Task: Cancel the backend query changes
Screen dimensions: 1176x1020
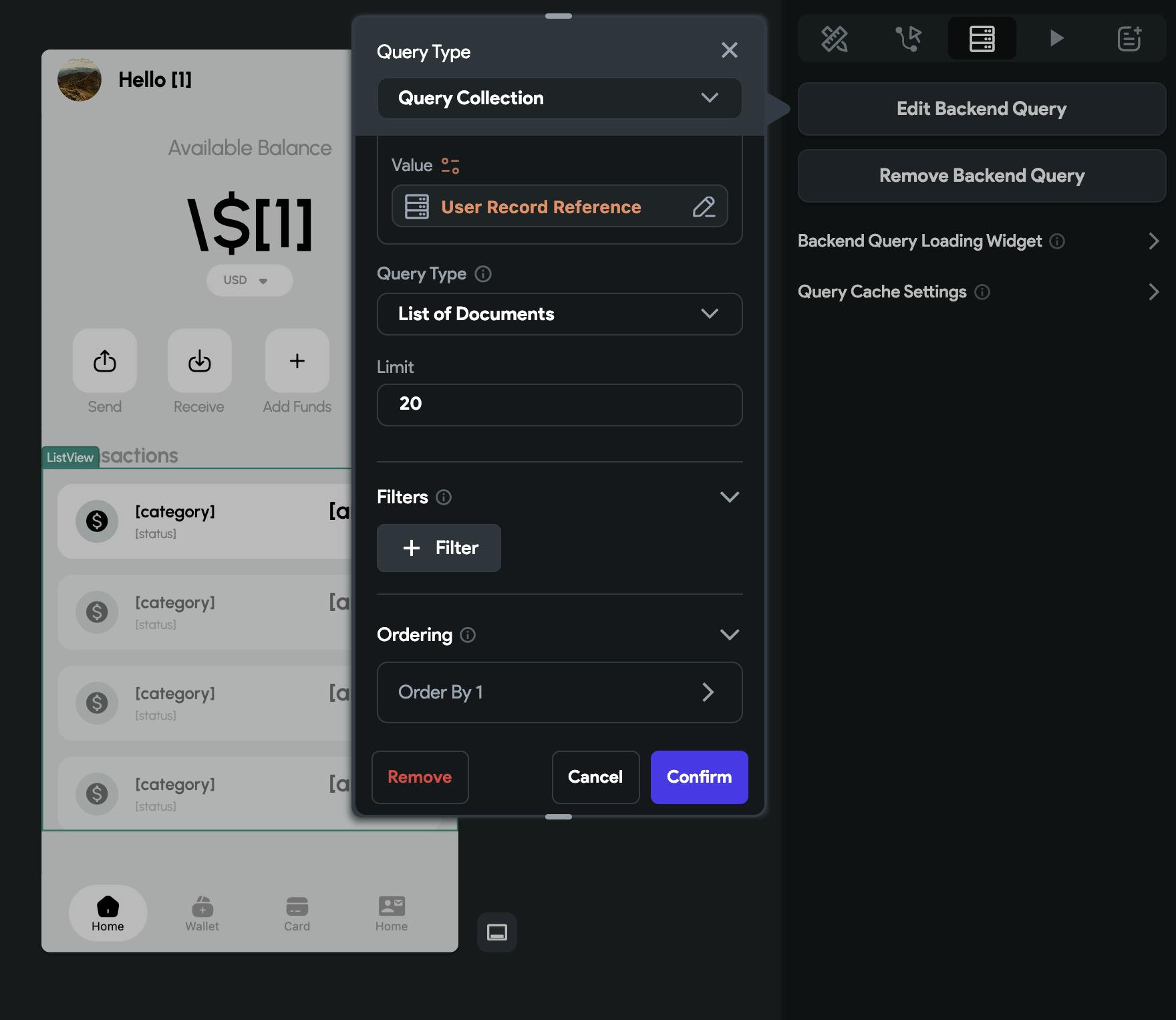Action: pyautogui.click(x=596, y=777)
